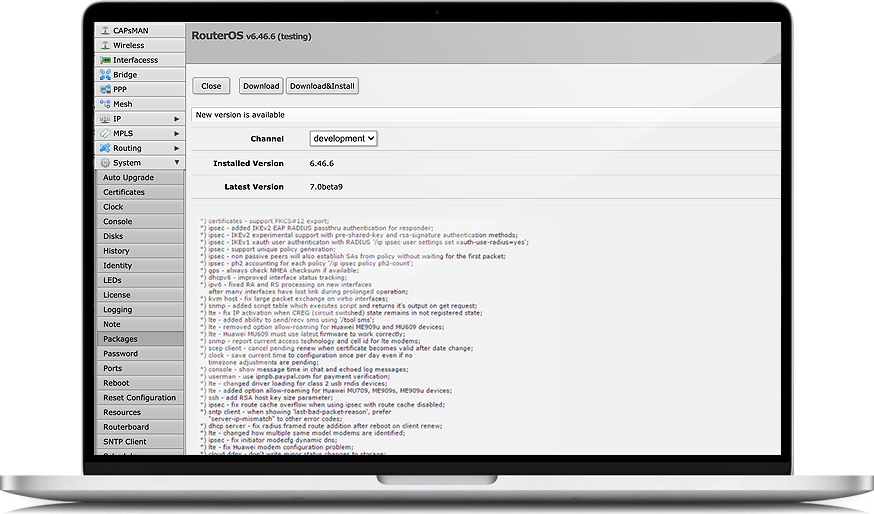Click the RouterOS v6.46.6 title text

pos(251,36)
